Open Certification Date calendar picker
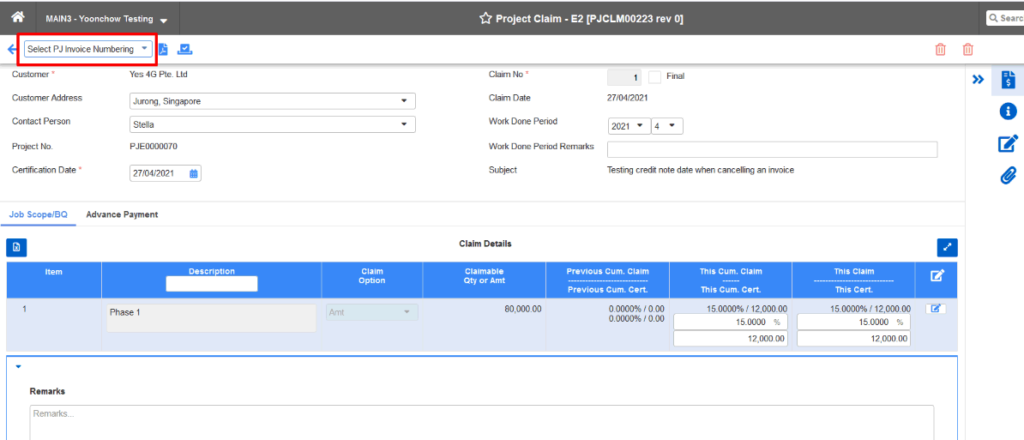The height and width of the screenshot is (440, 1024). 193,174
